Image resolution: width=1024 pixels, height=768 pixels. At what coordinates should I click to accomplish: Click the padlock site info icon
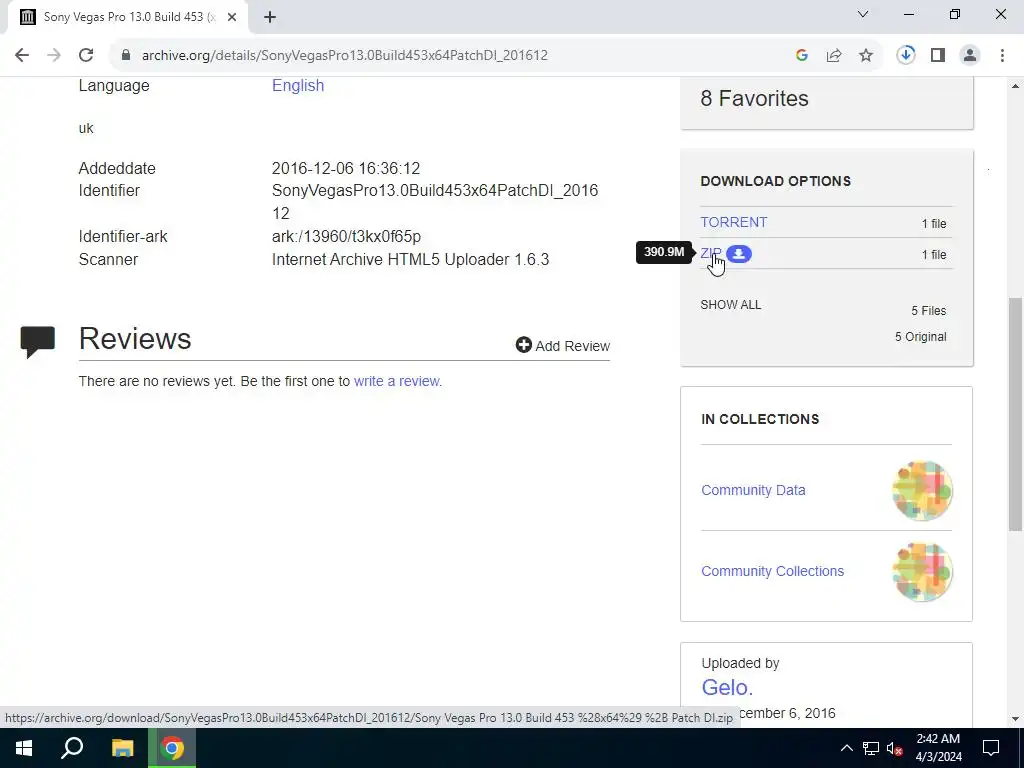126,56
